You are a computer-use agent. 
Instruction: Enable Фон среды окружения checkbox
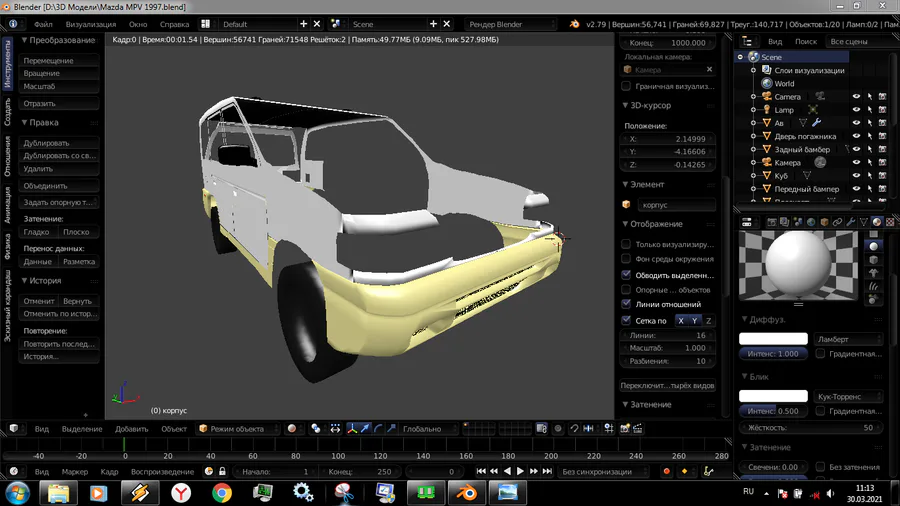pyautogui.click(x=626, y=259)
